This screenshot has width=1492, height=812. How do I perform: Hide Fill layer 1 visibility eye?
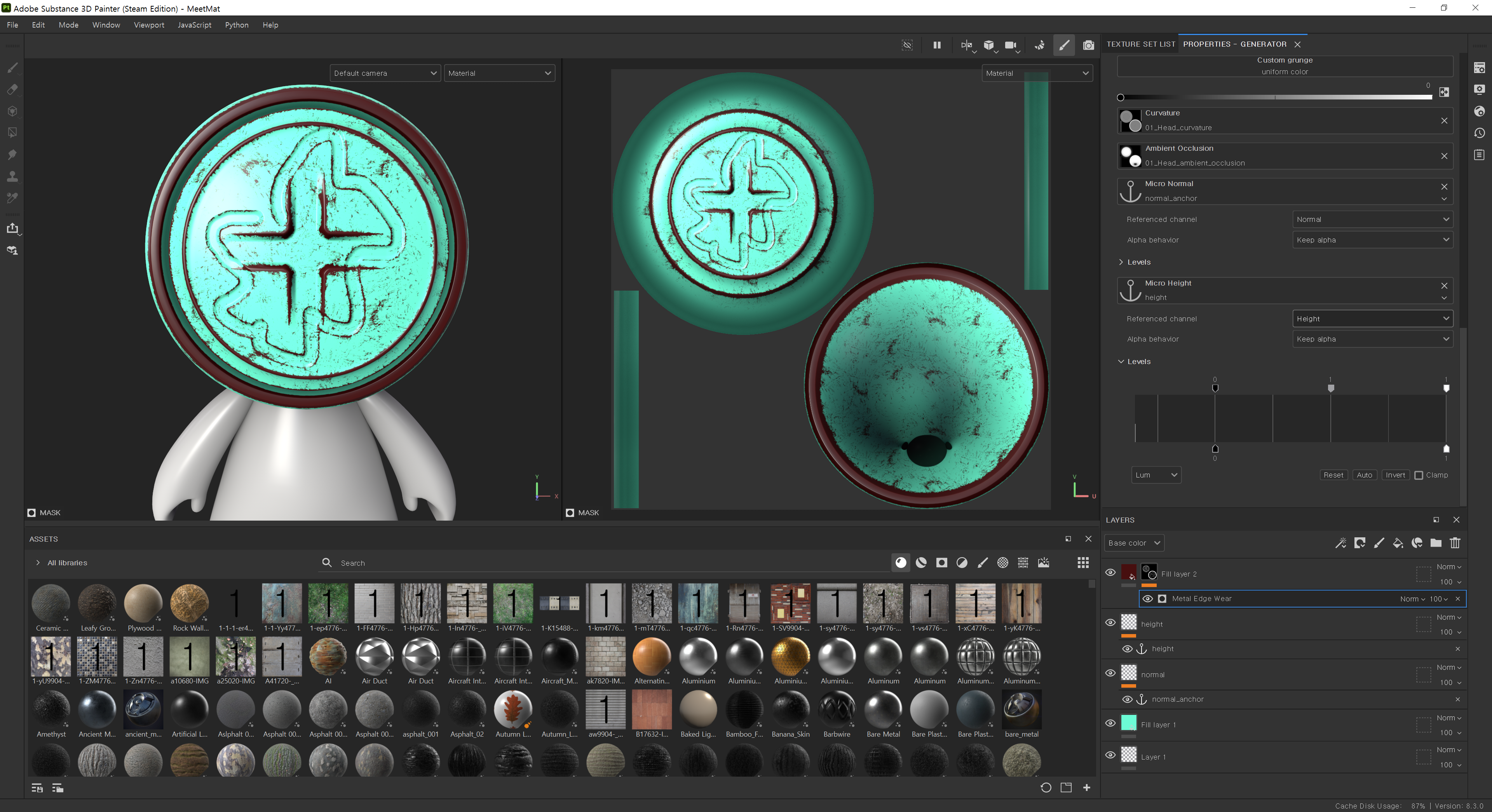[x=1110, y=723]
